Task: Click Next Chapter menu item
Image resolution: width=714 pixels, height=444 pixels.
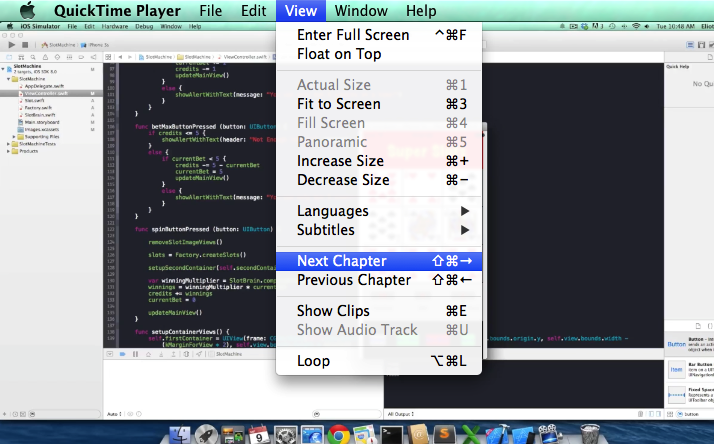Action: [x=379, y=261]
